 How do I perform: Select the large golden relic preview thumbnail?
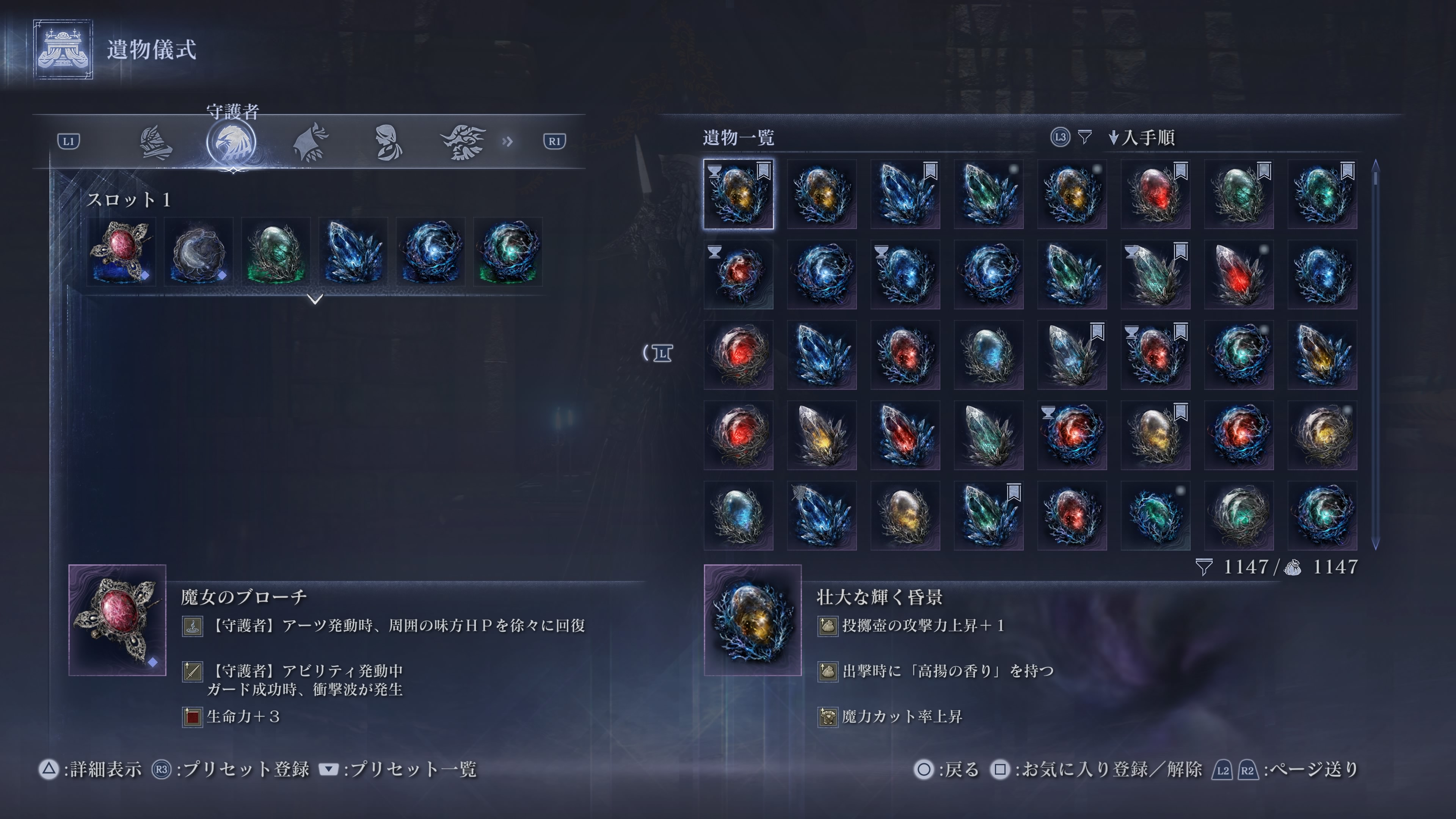coord(753,620)
